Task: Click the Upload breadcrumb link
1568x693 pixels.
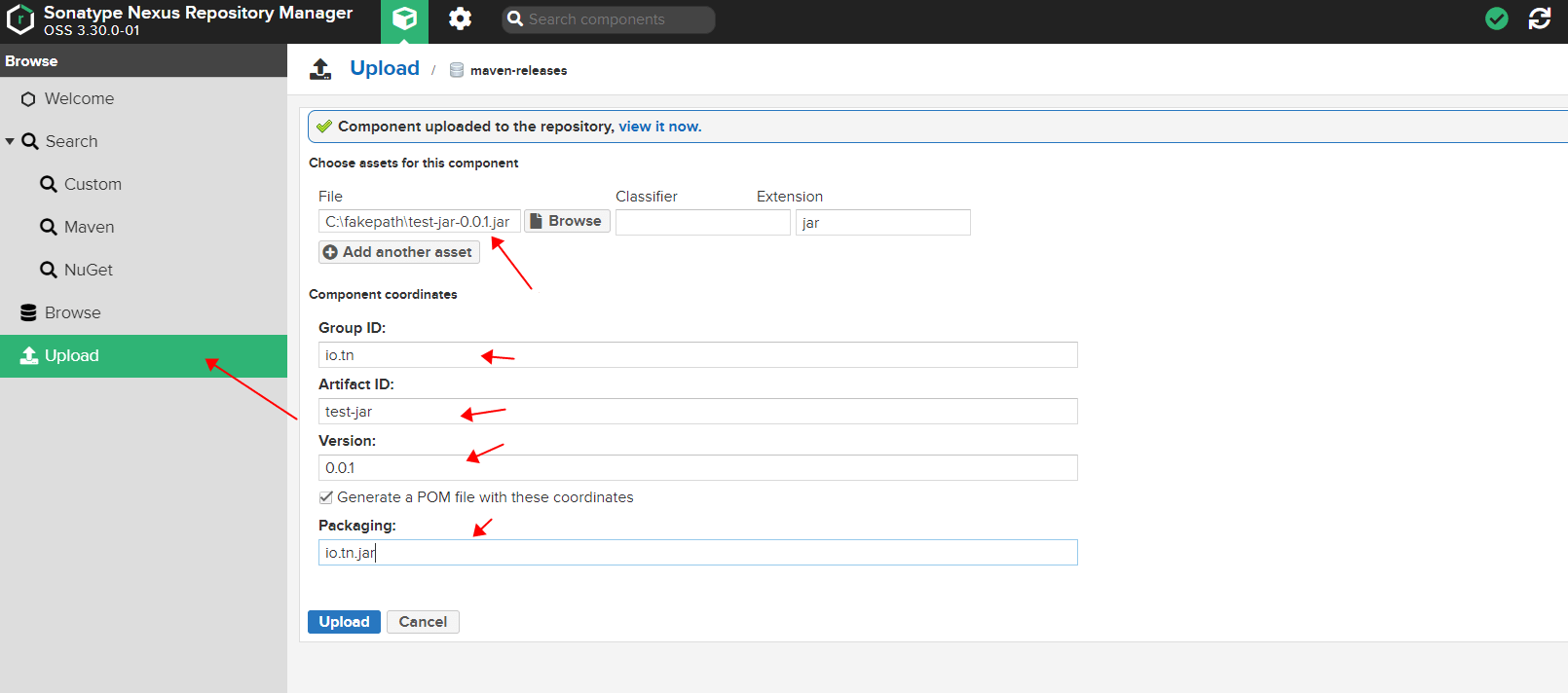Action: click(x=385, y=68)
